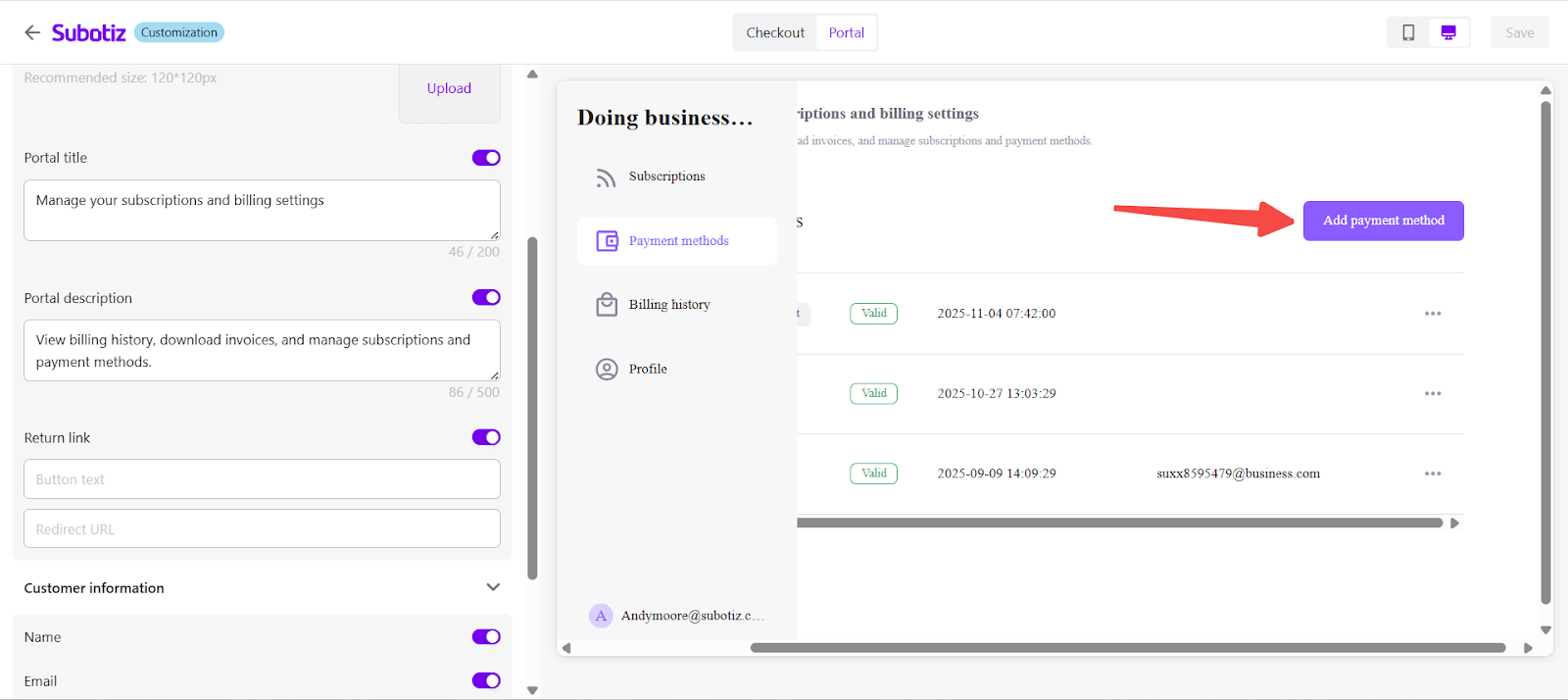Click the Profile user icon
Screen dimensions: 1568x700
(607, 370)
